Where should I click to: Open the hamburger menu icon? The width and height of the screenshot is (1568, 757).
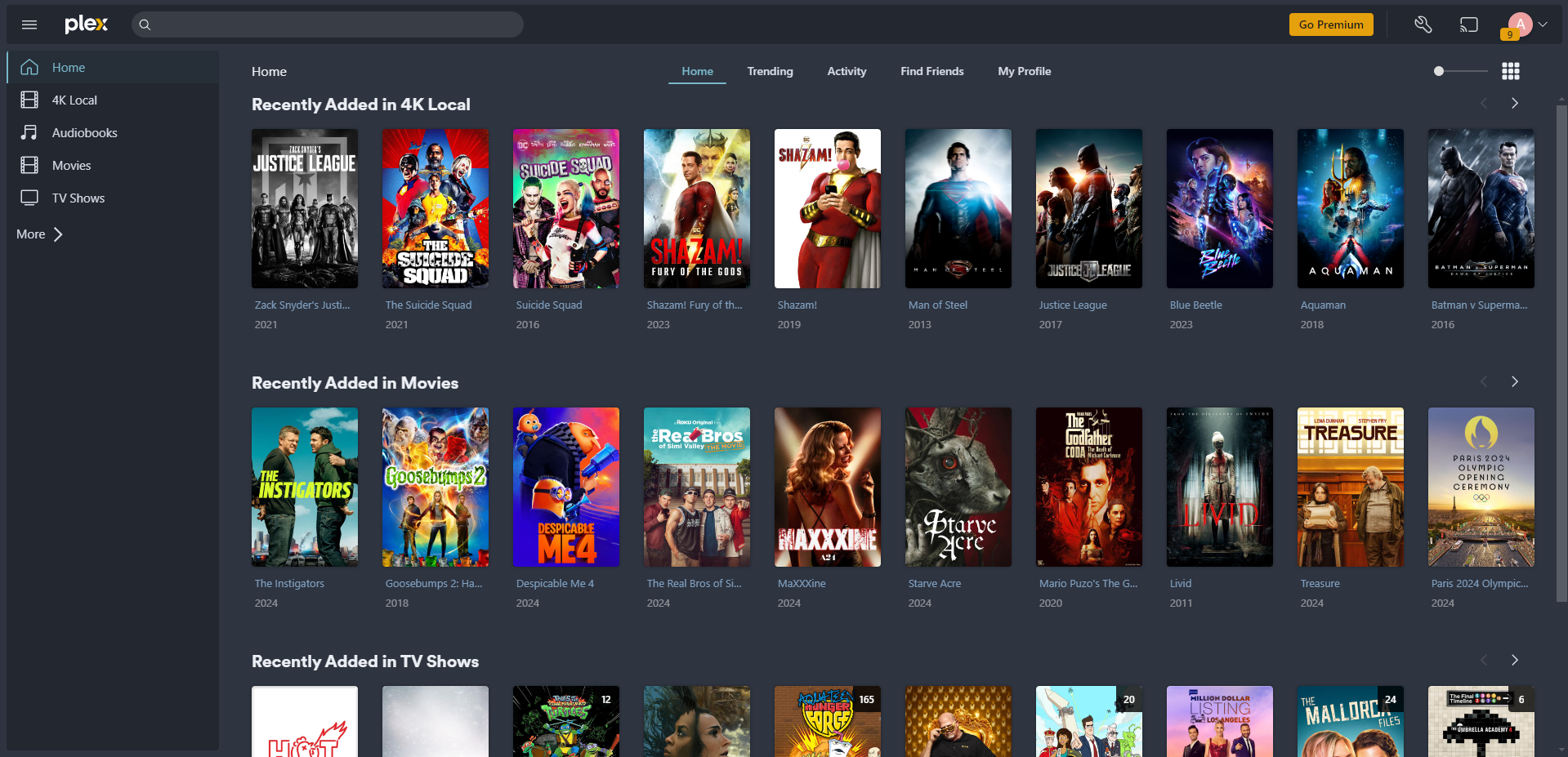(x=29, y=24)
